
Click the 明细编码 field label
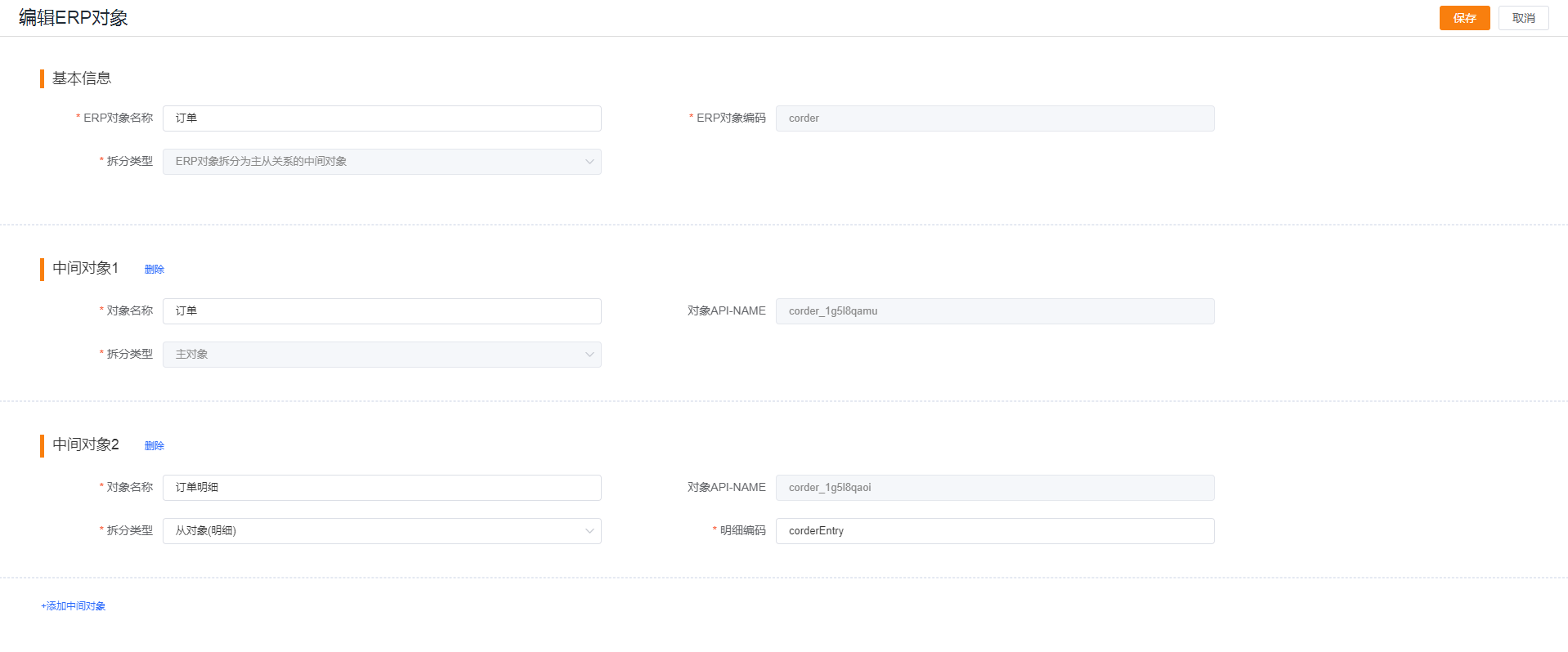(x=742, y=531)
